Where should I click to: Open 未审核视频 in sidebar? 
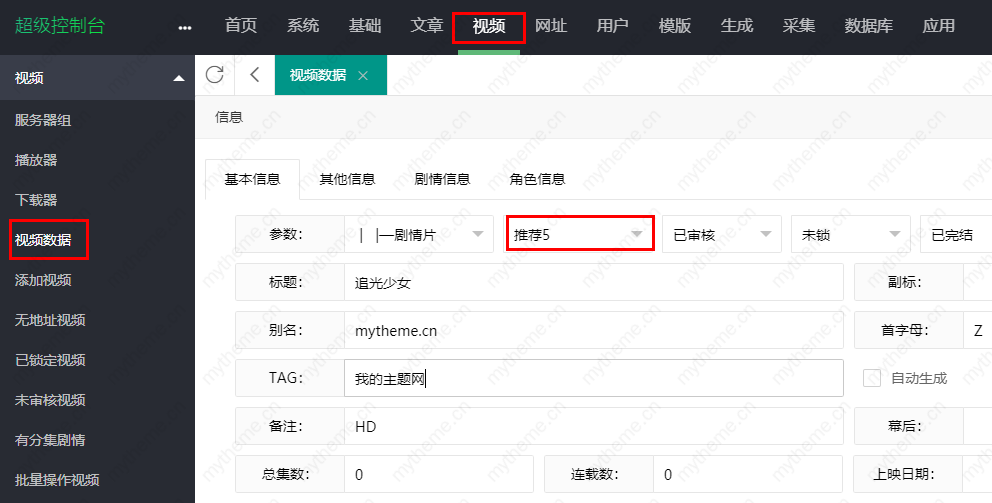50,400
